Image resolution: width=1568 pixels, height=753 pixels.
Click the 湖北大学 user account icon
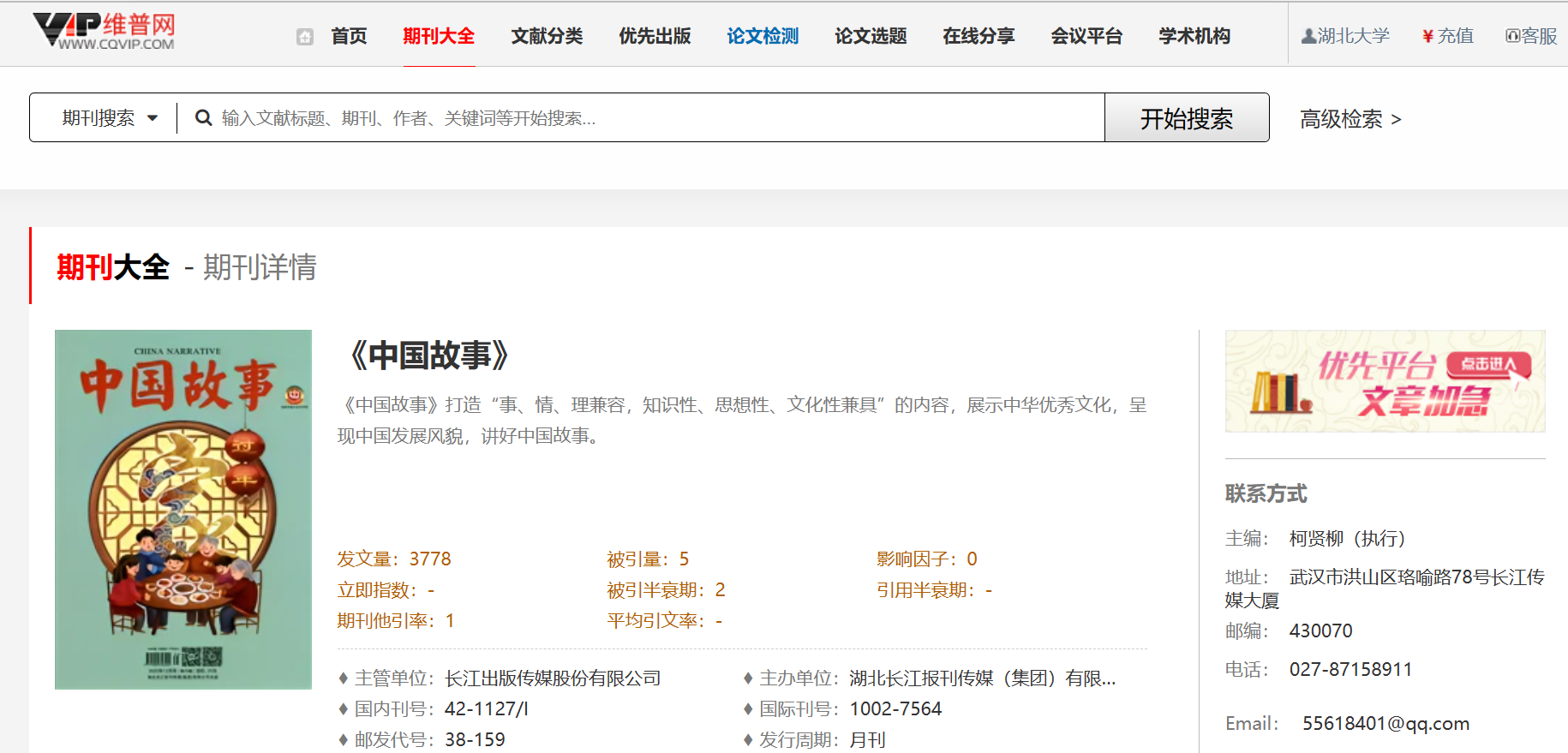coord(1308,36)
